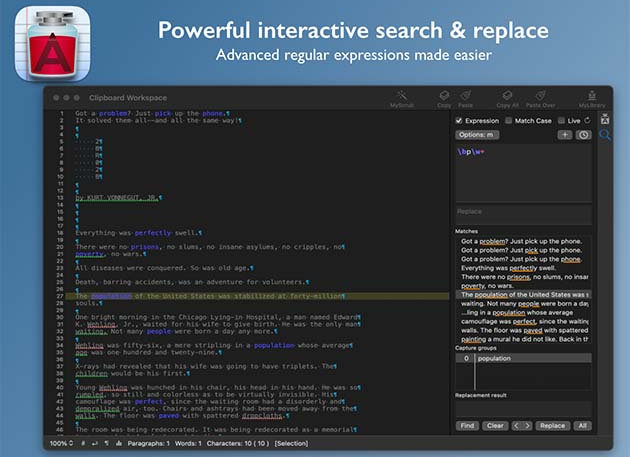Image resolution: width=630 pixels, height=457 pixels.
Task: Select the magnifier search panel icon
Action: [606, 134]
